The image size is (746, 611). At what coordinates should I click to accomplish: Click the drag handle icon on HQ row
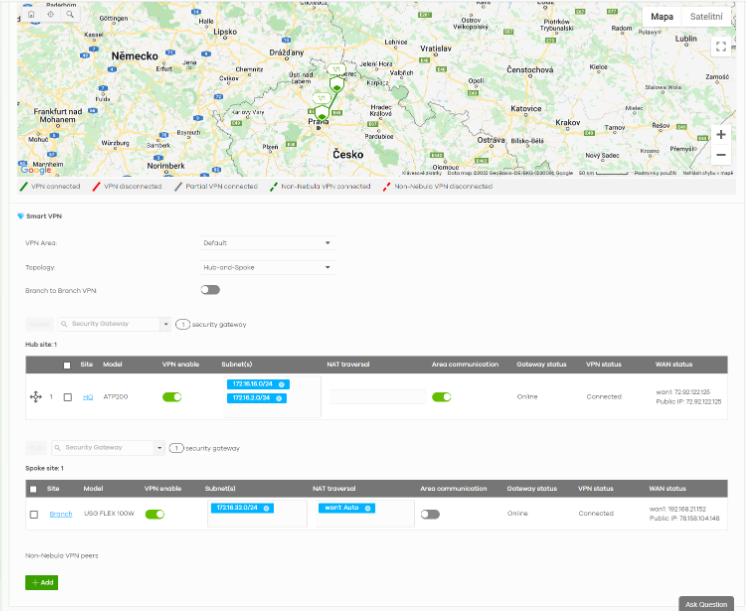(x=36, y=397)
